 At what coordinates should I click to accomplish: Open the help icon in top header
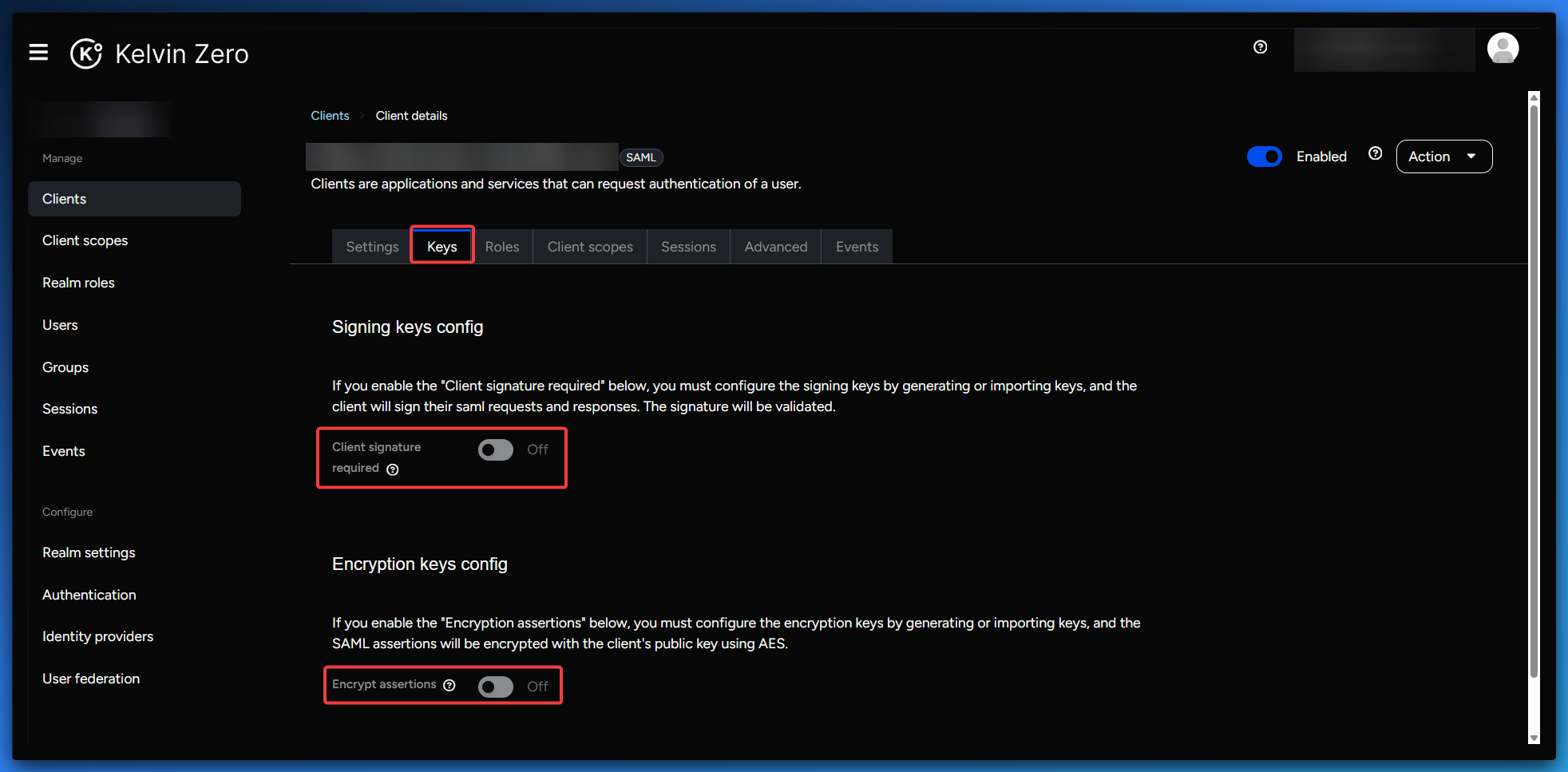tap(1260, 47)
